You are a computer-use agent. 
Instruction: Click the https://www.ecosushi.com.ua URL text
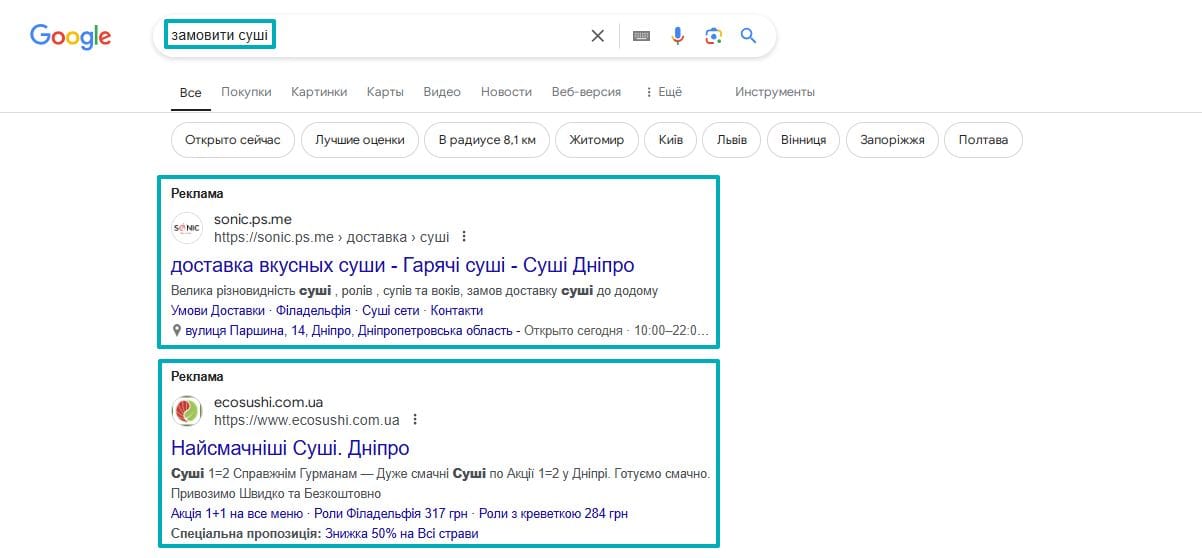click(x=307, y=420)
